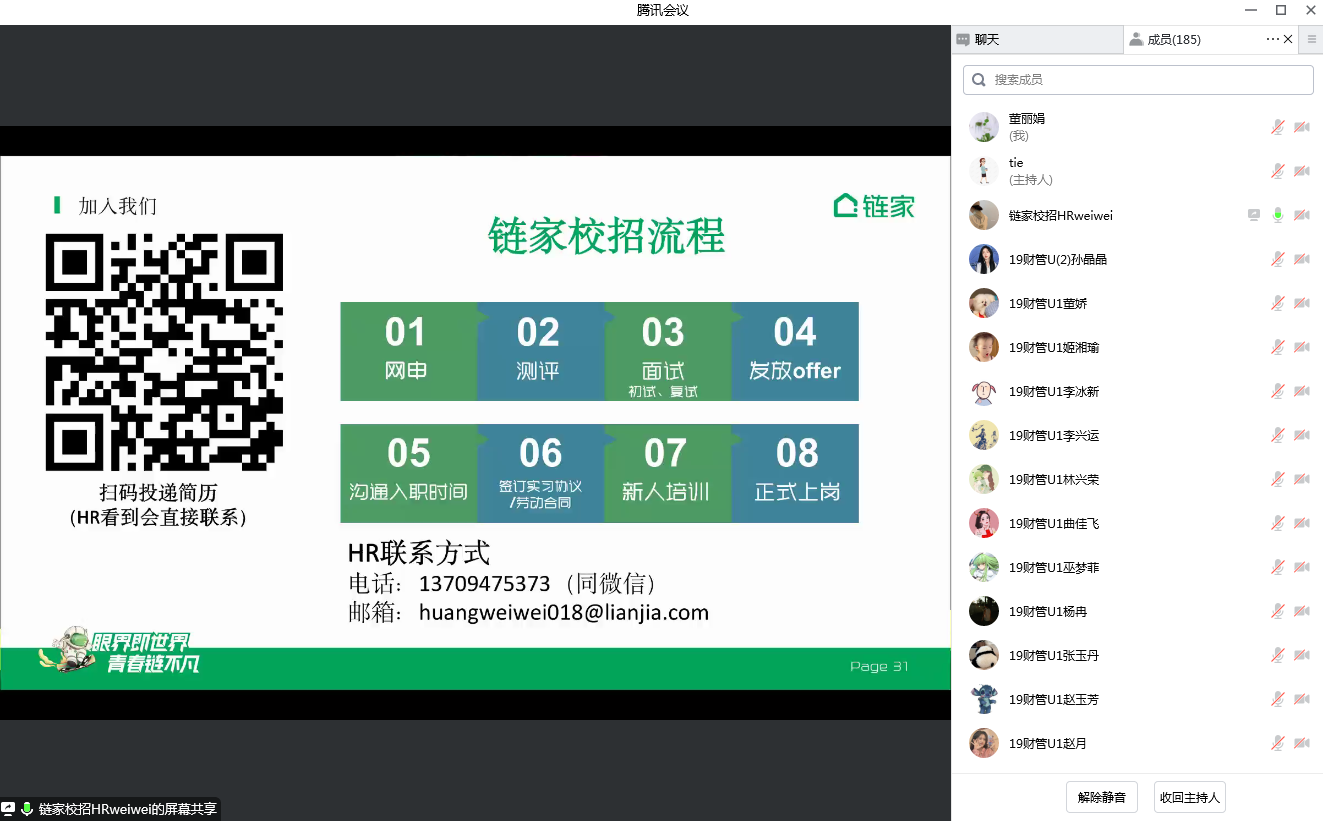1323x821 pixels.
Task: Select member name 19财管U1姬湘瑜
Action: coord(1054,347)
